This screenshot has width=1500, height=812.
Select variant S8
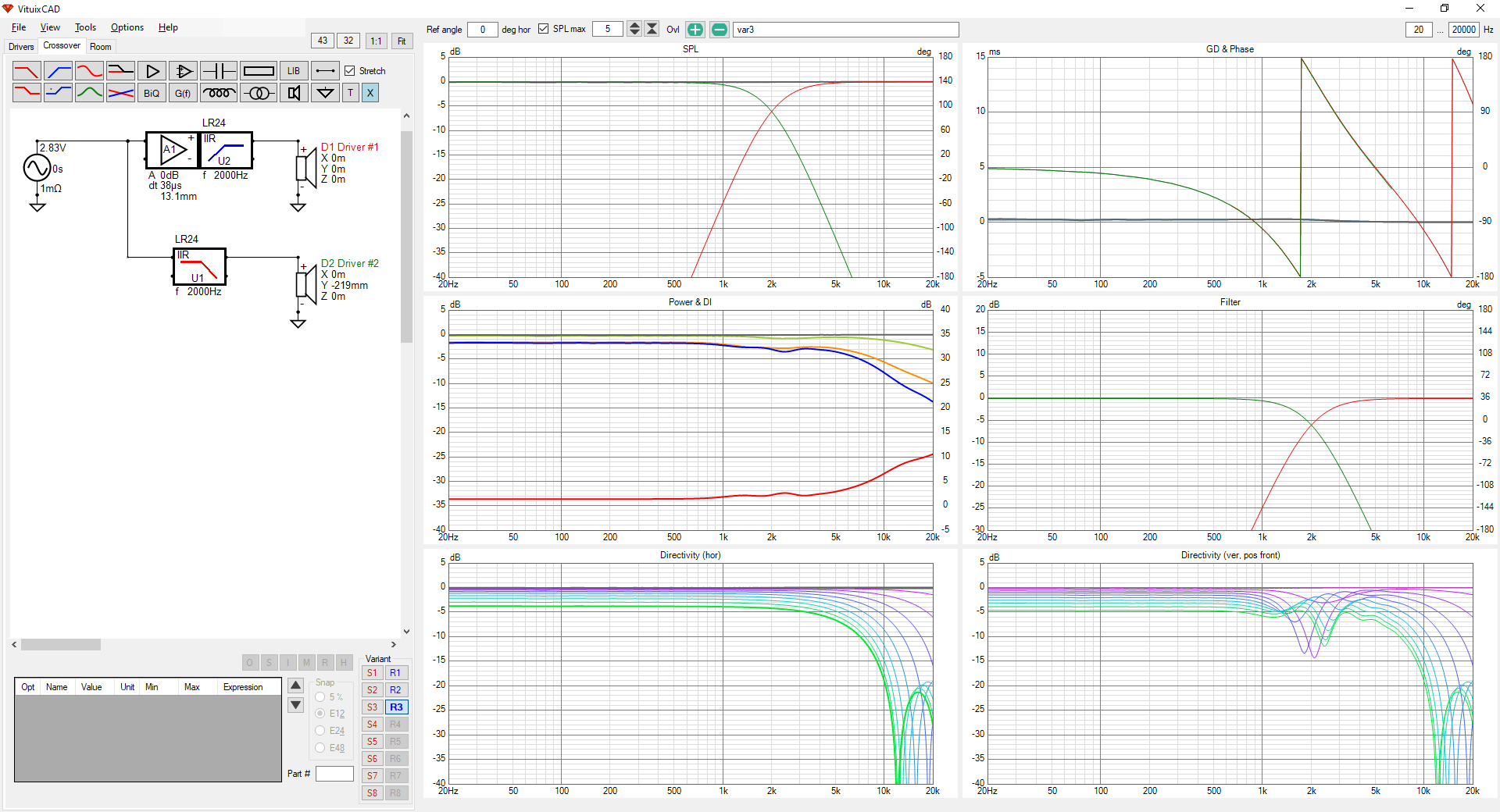[373, 793]
